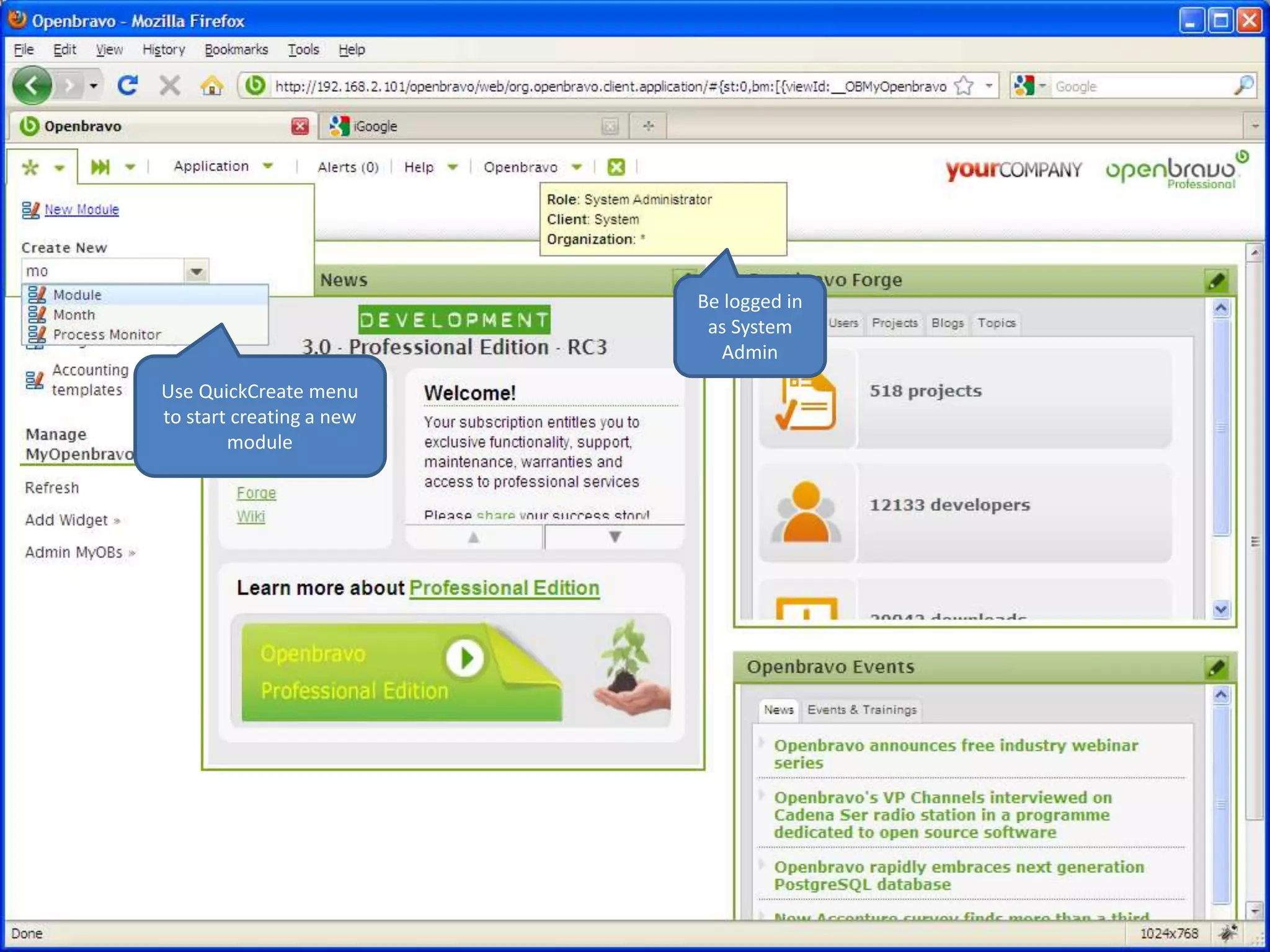Expand the QuickCreate dropdown arrow
Screen dimensions: 1270x952
click(x=60, y=168)
